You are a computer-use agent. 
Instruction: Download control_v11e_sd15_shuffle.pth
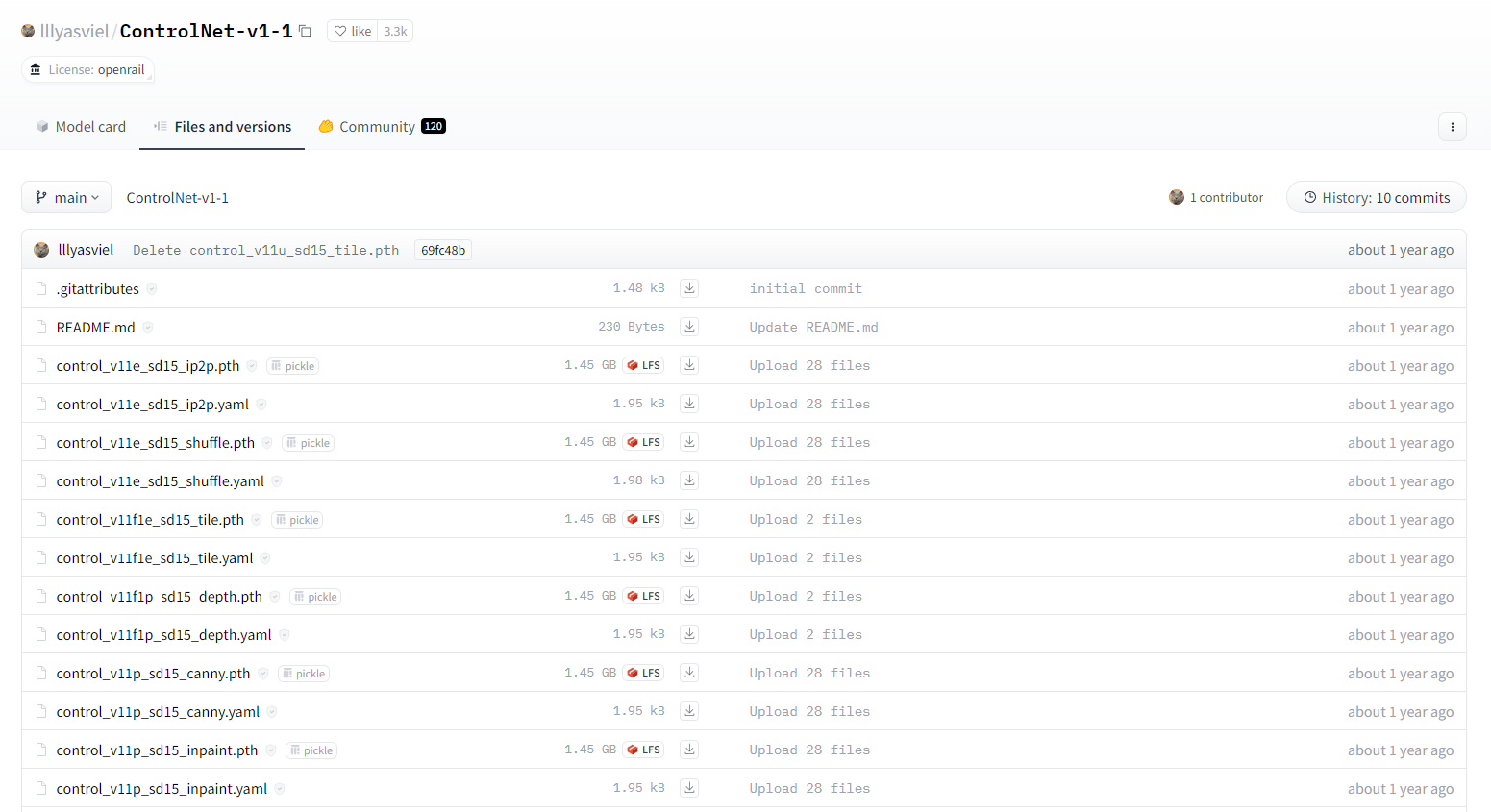pos(689,441)
